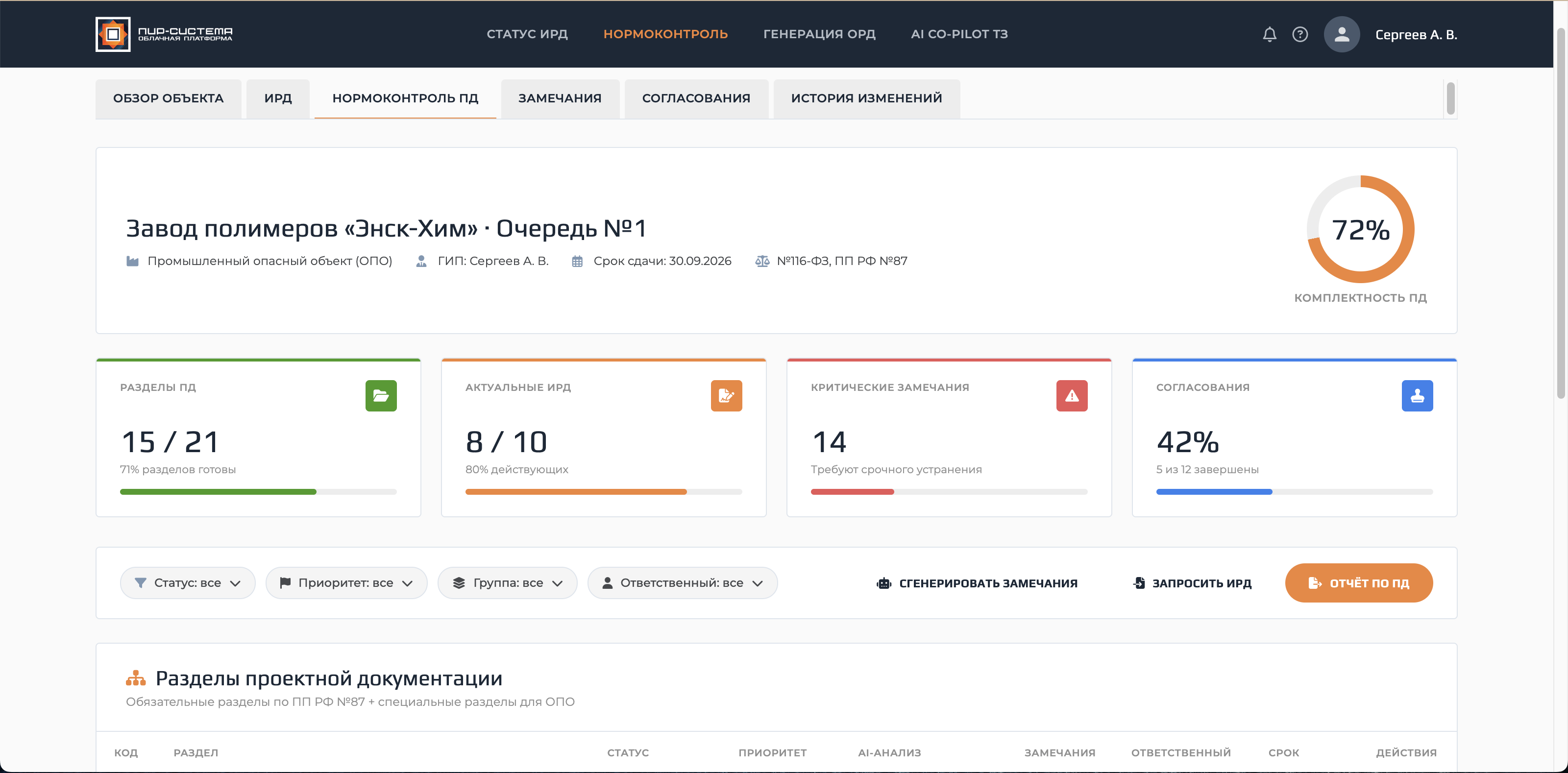Click the Отчёт по ПД button
1568x773 pixels.
[x=1359, y=583]
